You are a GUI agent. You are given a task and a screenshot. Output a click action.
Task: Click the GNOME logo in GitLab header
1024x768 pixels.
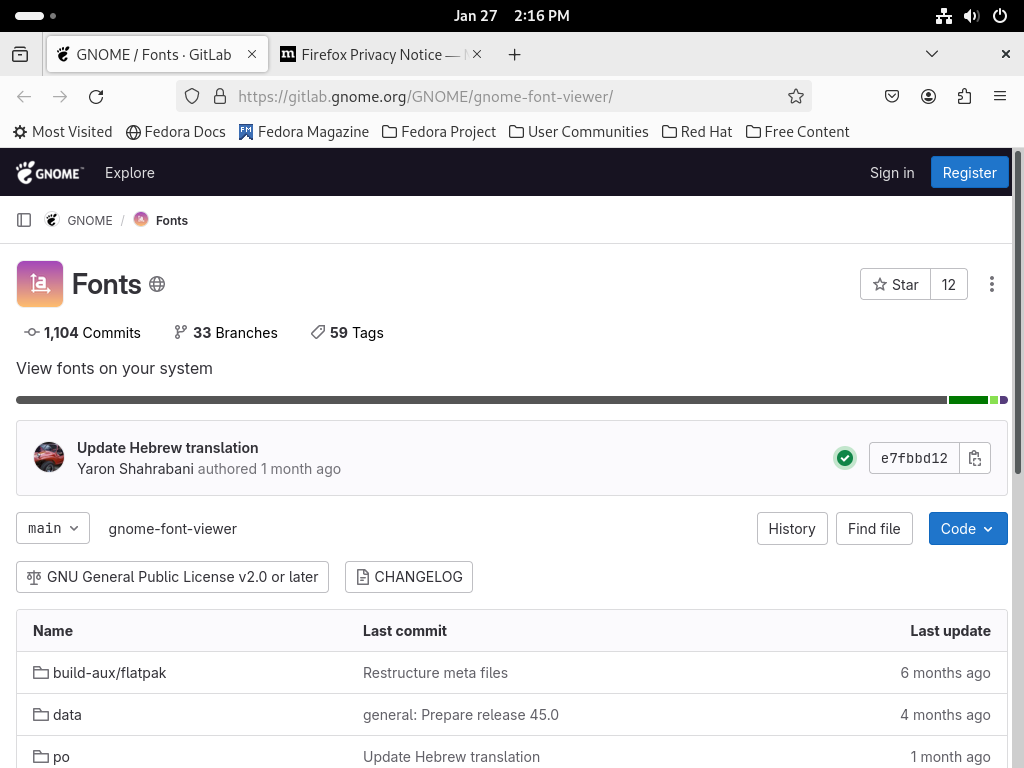pos(50,172)
